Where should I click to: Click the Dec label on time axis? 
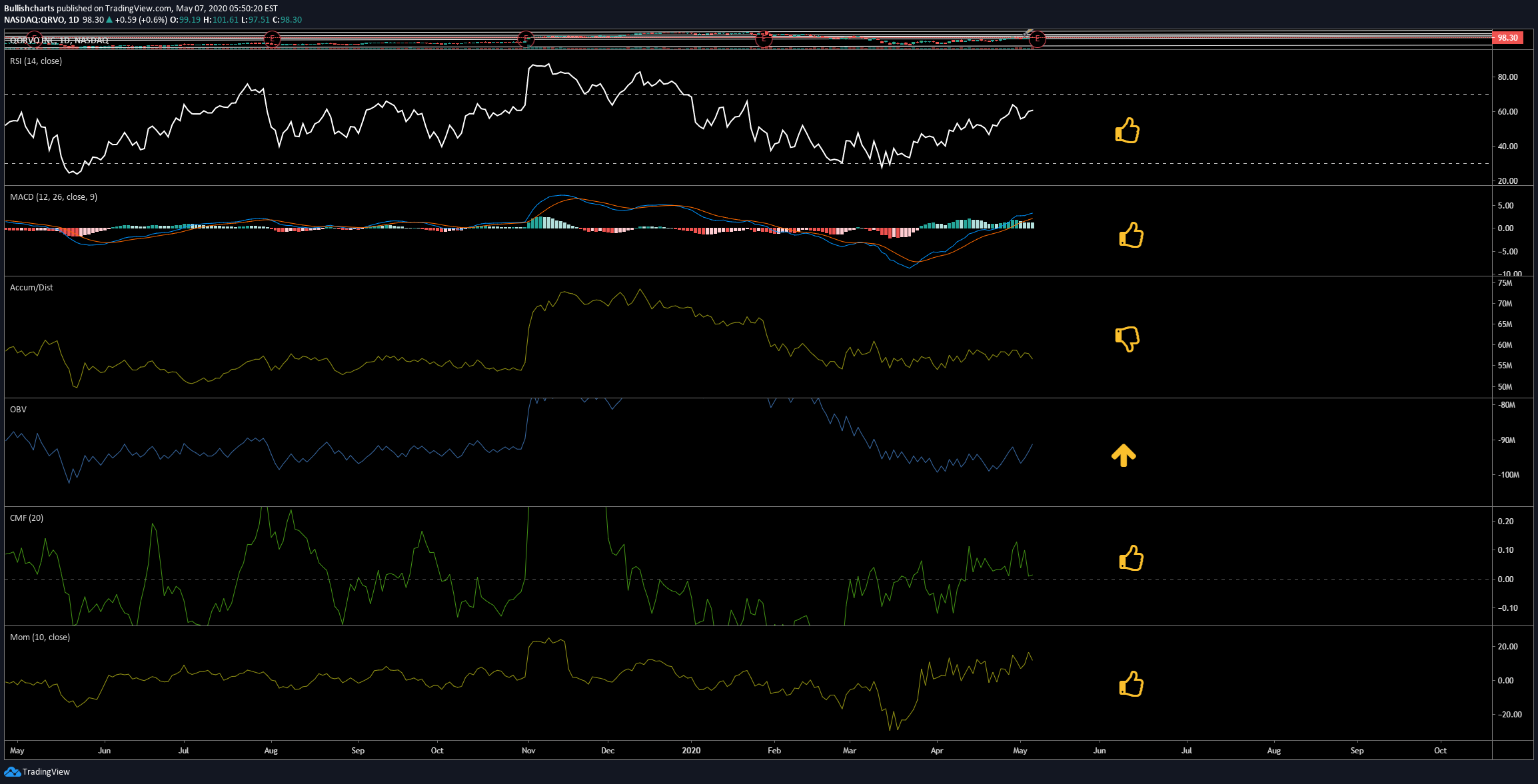tap(608, 751)
